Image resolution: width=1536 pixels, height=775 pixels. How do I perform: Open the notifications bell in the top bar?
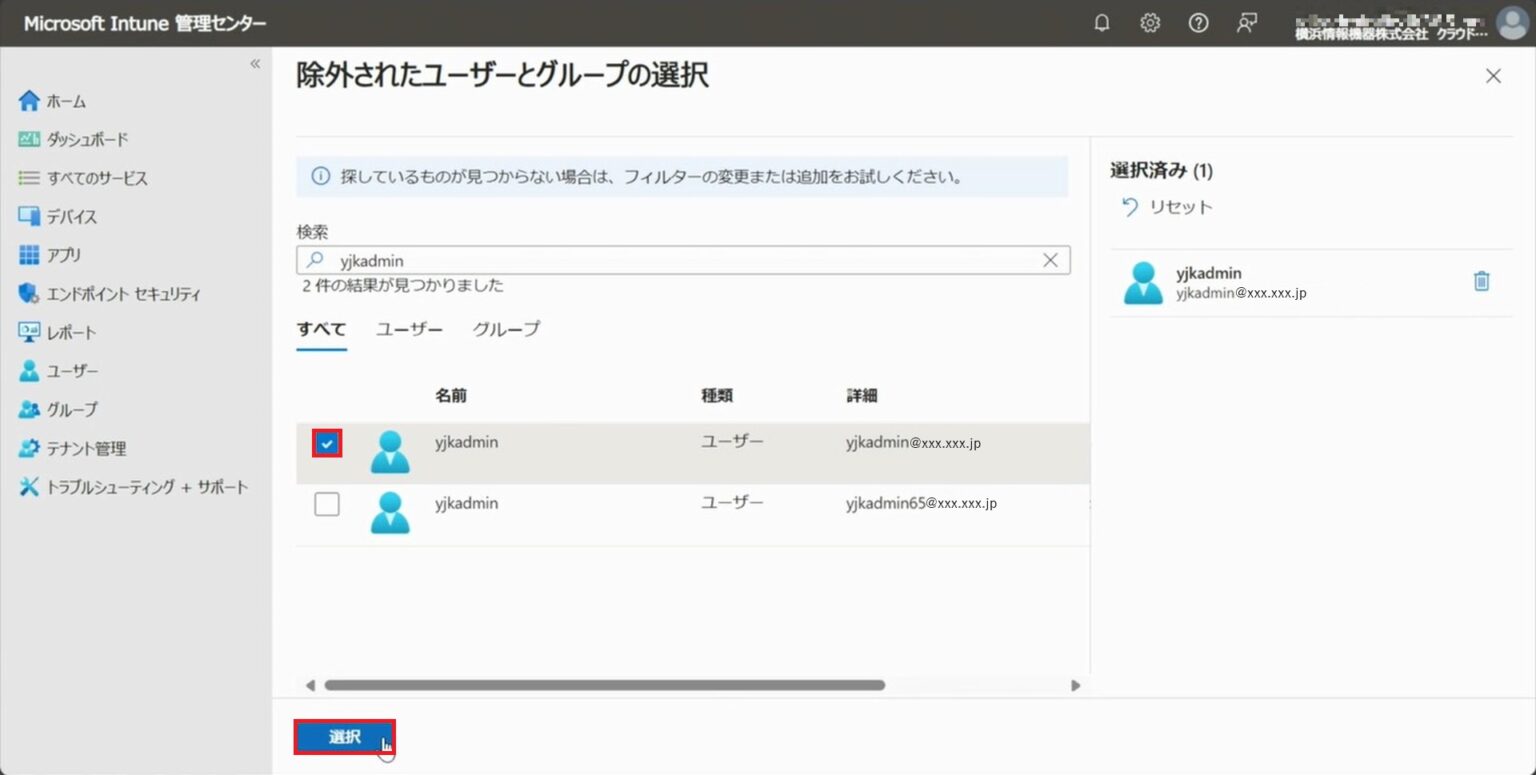coord(1101,23)
